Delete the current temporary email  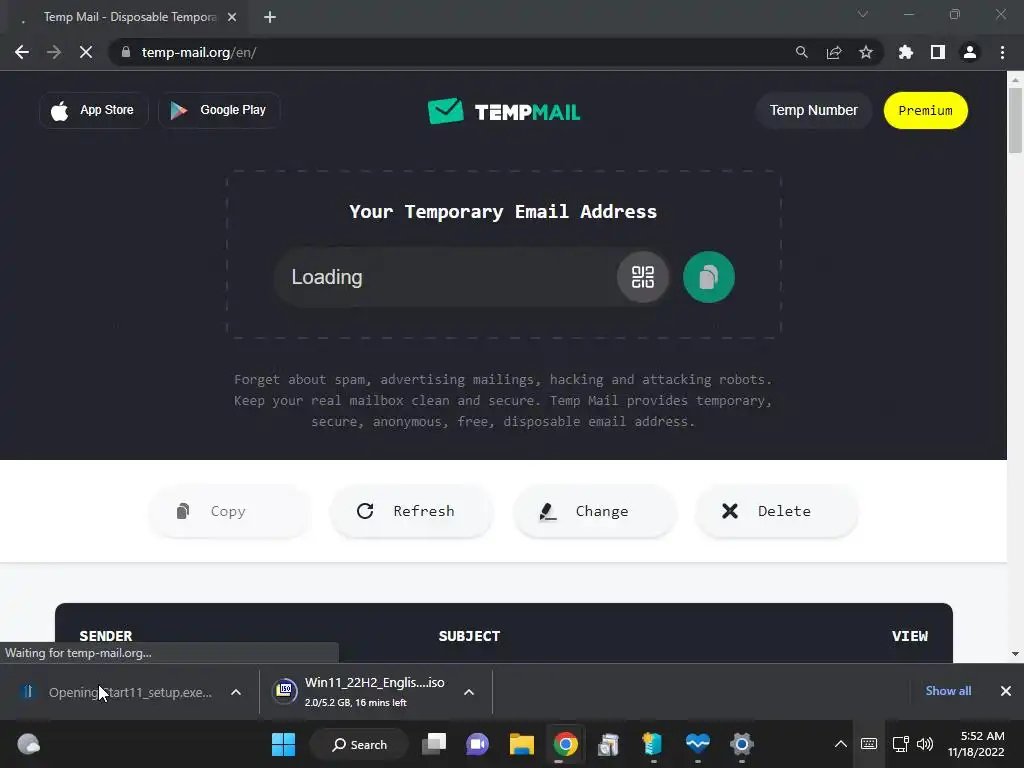tap(776, 511)
